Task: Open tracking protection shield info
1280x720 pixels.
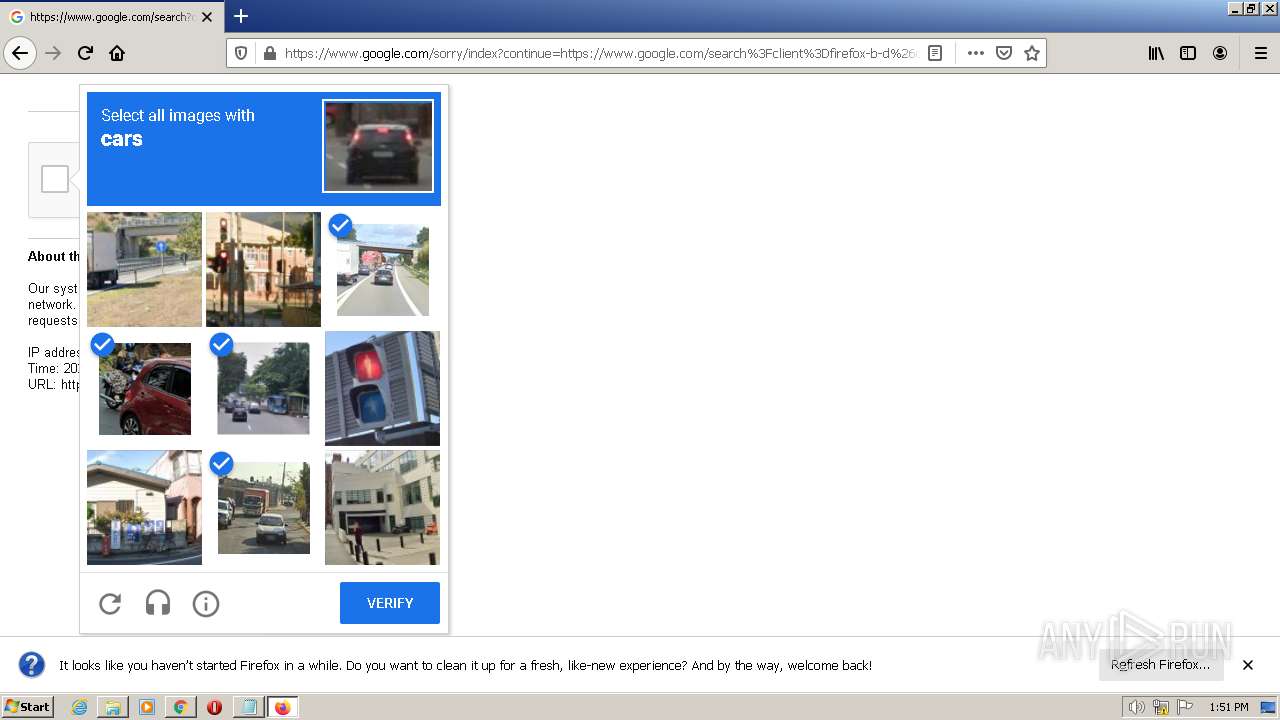Action: click(241, 53)
